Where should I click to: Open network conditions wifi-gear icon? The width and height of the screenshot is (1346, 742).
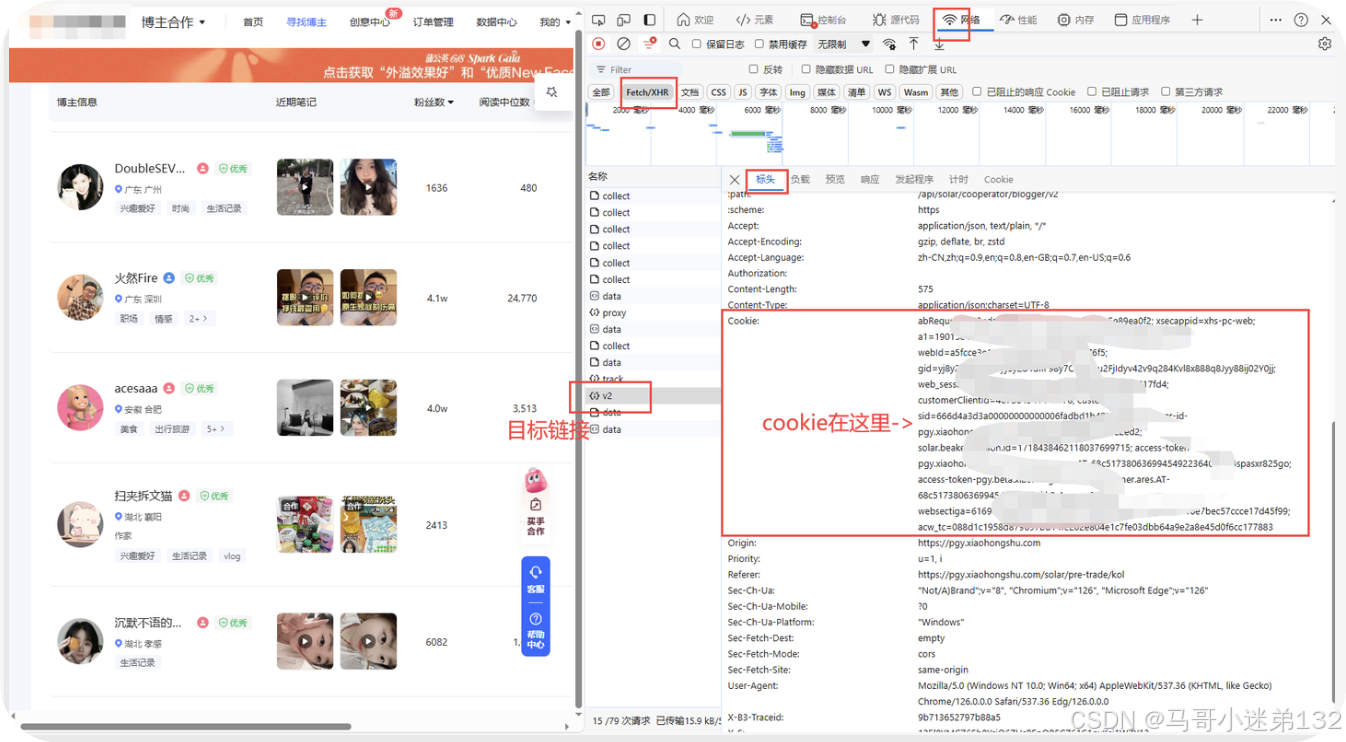889,44
